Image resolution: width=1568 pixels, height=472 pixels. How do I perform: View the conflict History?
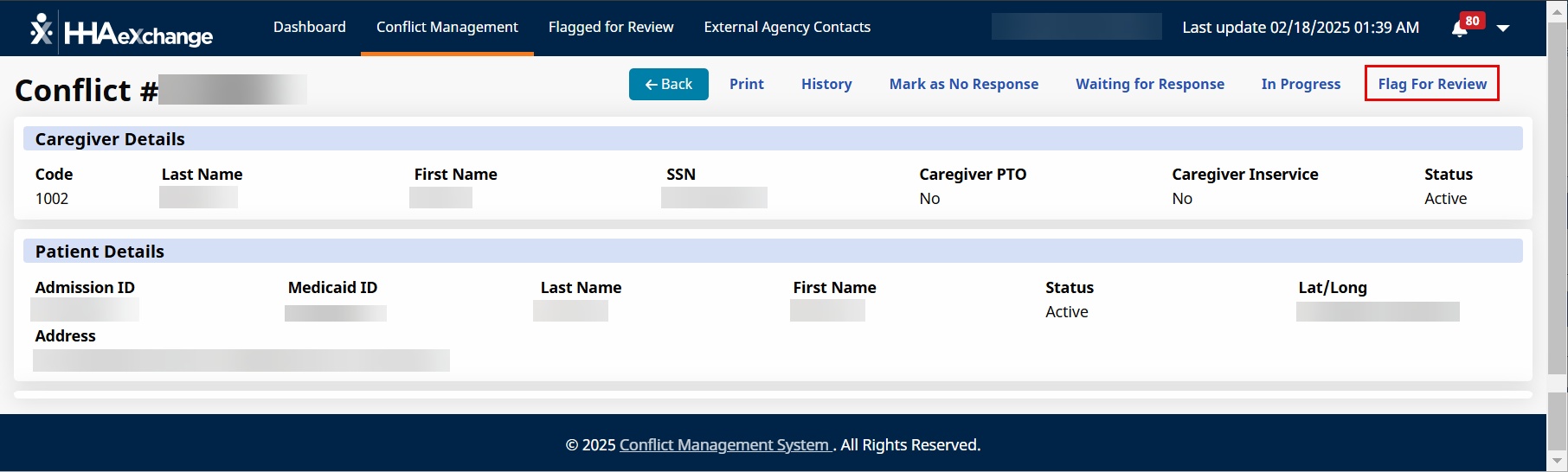[x=826, y=84]
